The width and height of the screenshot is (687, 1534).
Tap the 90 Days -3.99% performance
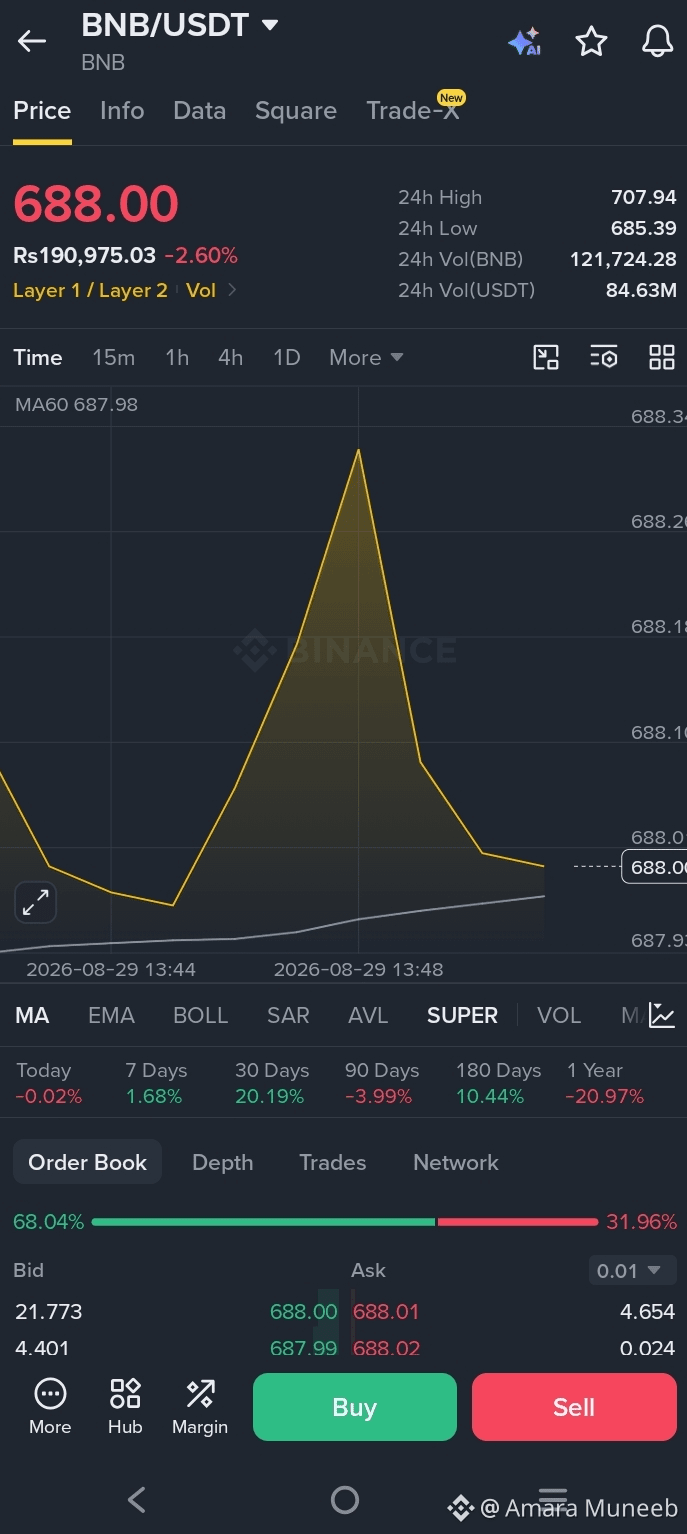(382, 1083)
